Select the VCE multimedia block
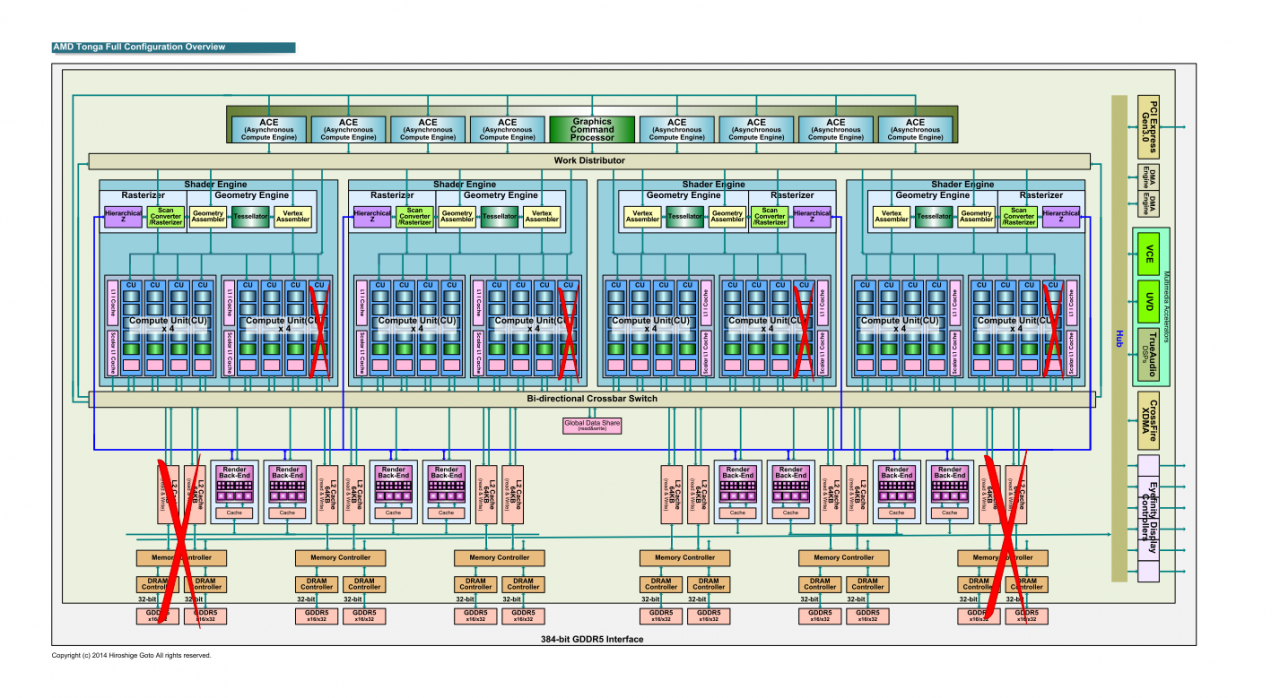Image resolution: width=1280 pixels, height=698 pixels. click(x=1149, y=253)
